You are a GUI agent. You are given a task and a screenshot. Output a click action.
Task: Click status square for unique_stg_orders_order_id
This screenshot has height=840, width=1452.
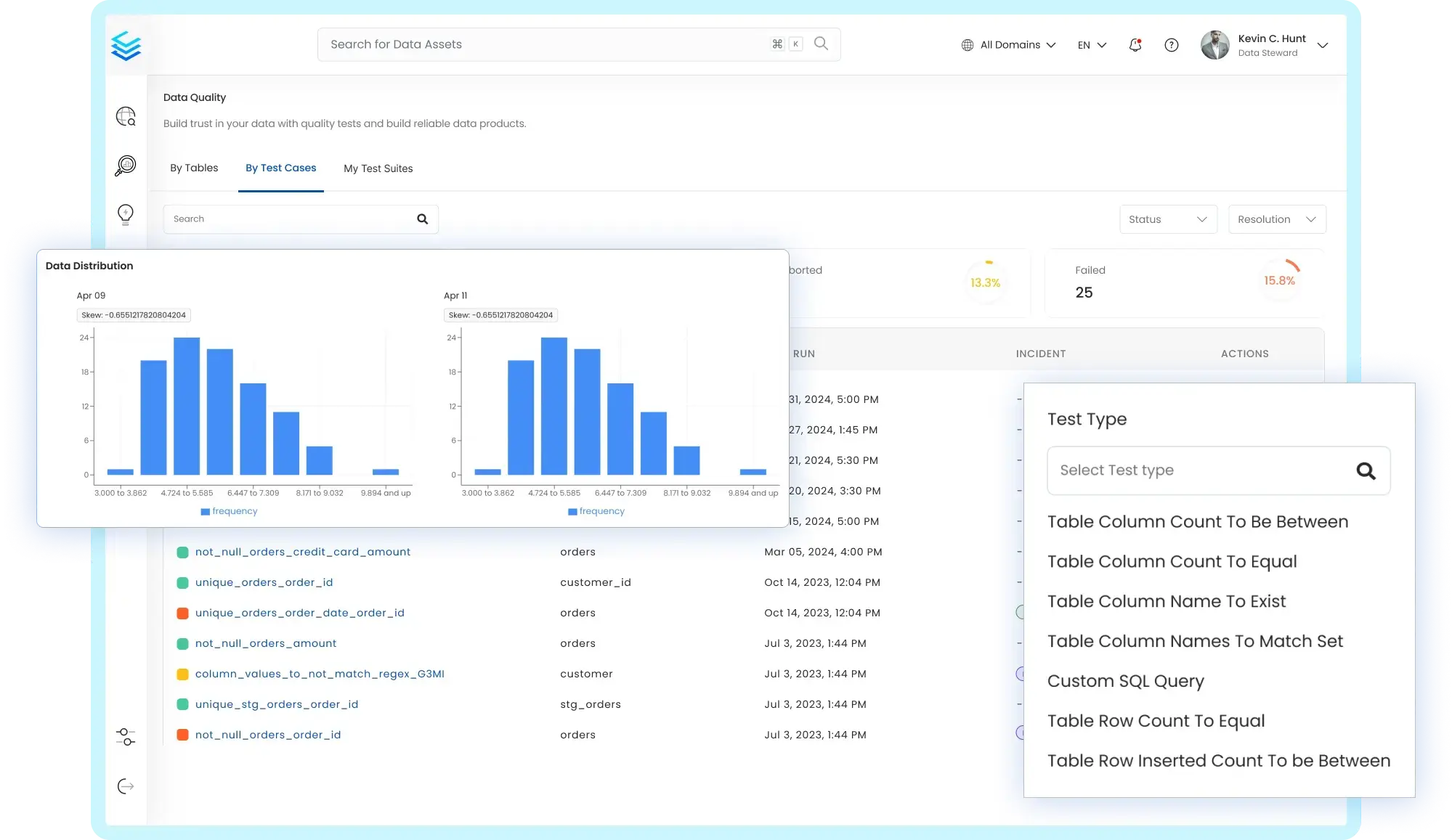point(183,705)
